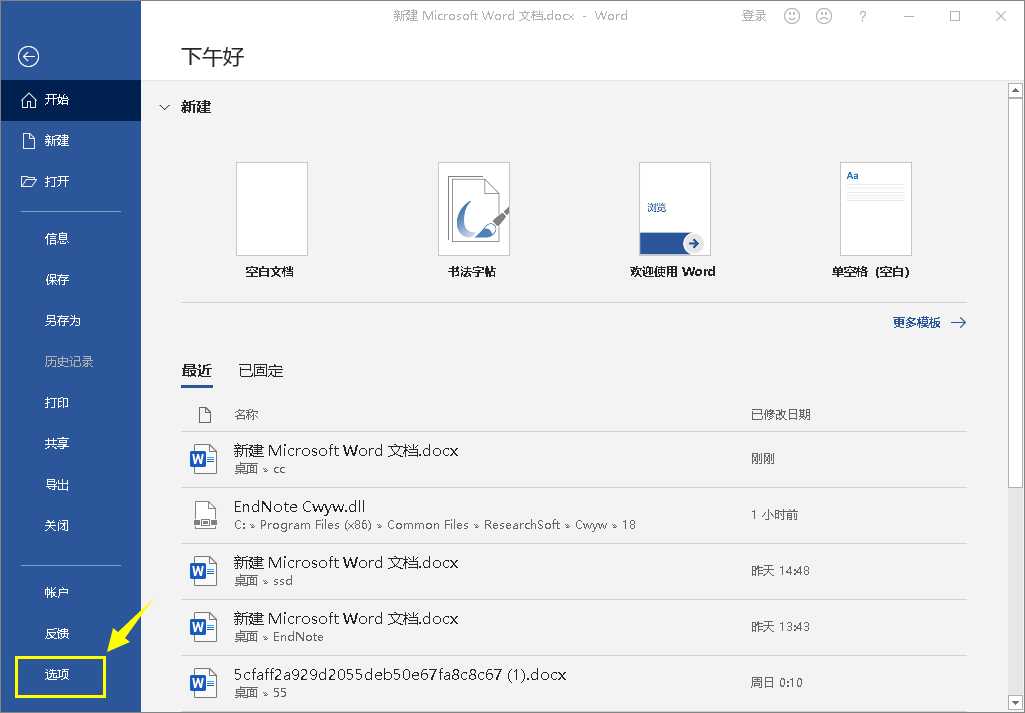Sort the list by 已修改日期 header
The width and height of the screenshot is (1025, 713).
(x=781, y=414)
